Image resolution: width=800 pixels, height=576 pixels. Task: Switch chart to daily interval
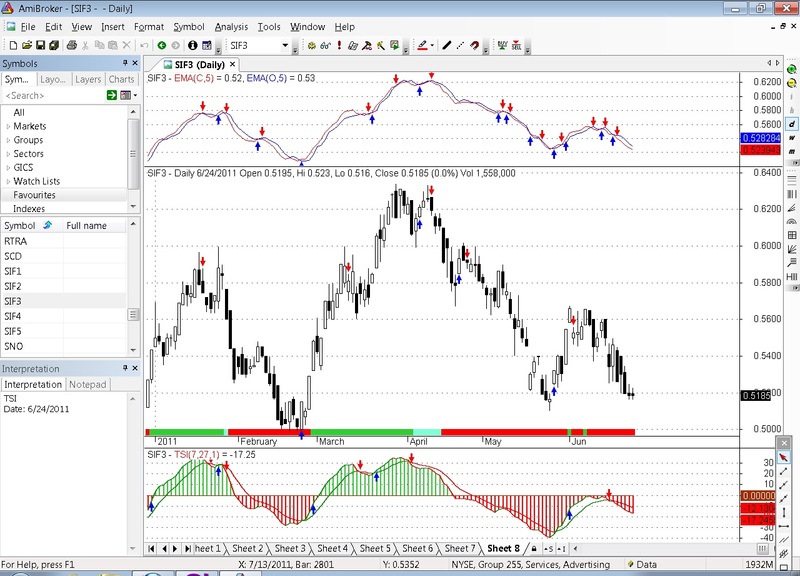(791, 124)
